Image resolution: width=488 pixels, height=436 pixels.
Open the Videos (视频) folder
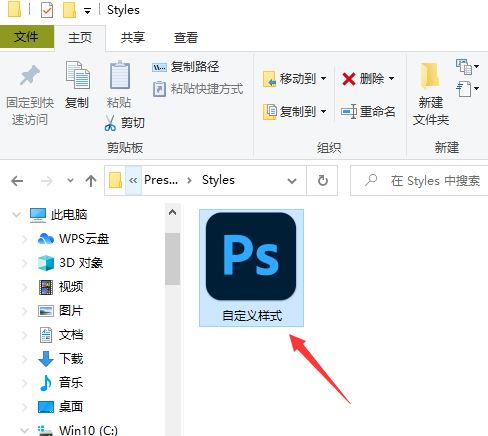(61, 287)
